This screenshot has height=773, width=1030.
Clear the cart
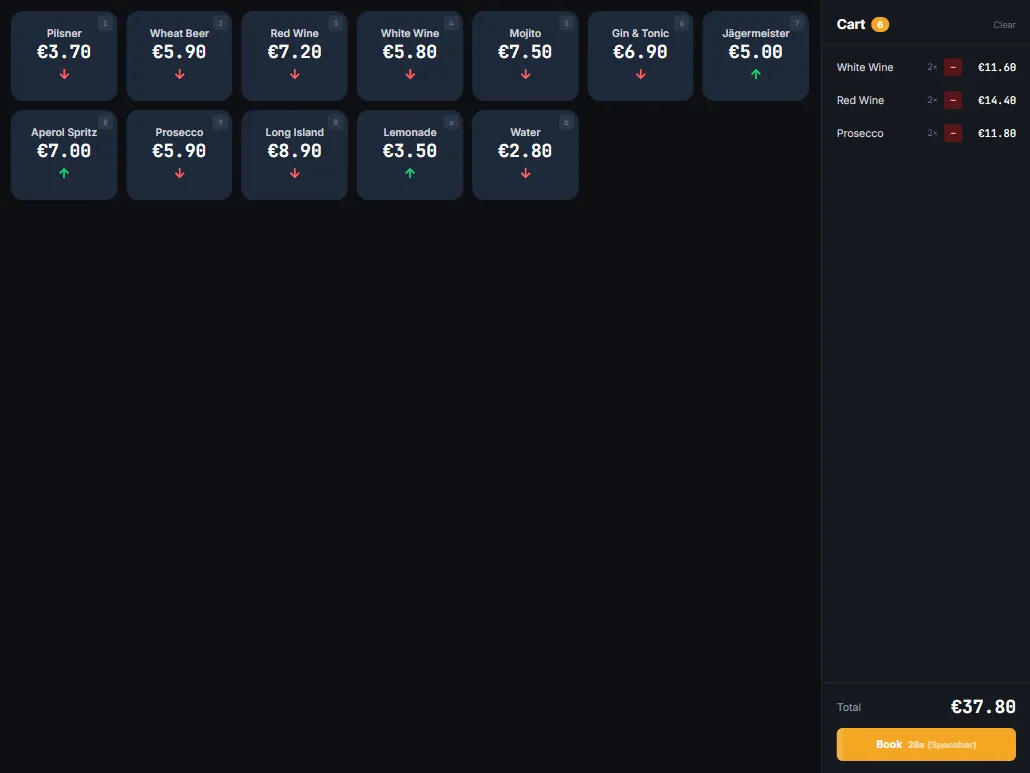click(1004, 25)
